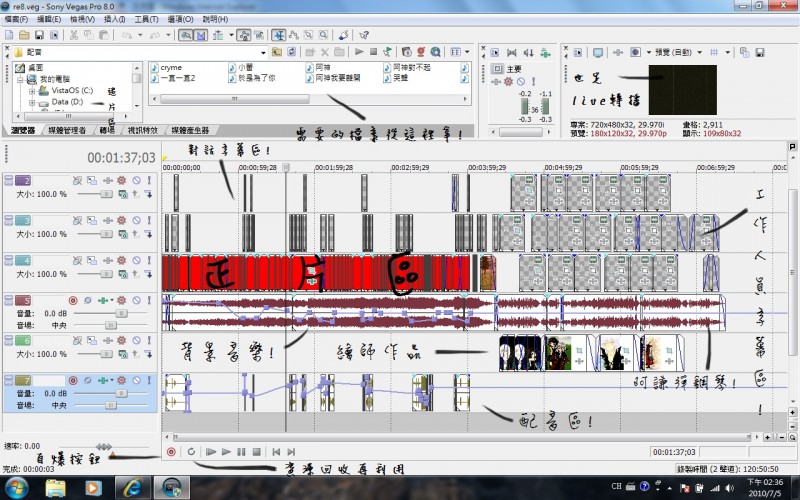This screenshot has height=500, width=800.
Task: Click the transport Record button
Action: click(x=171, y=452)
